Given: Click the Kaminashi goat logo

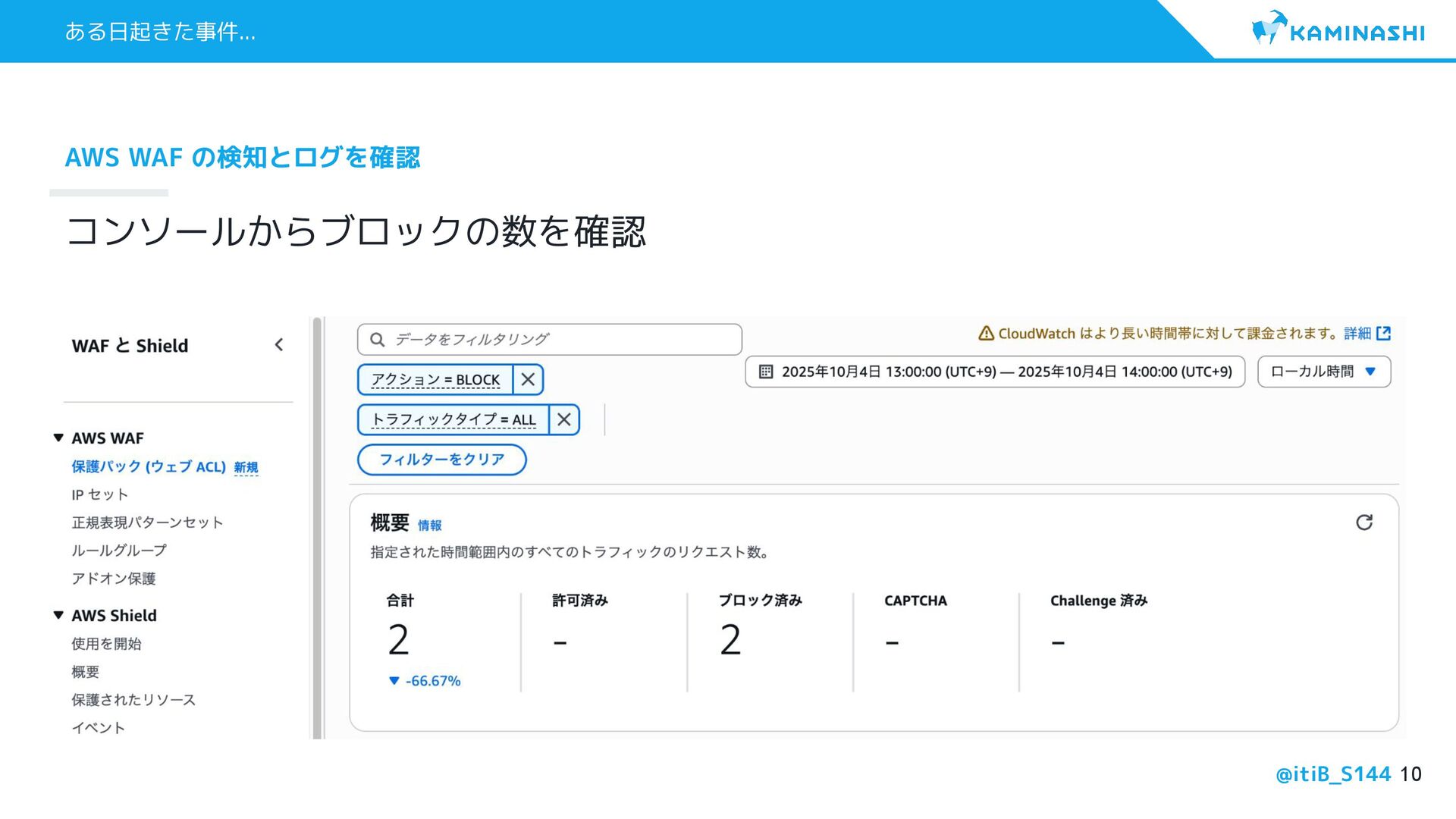Looking at the screenshot, I should [x=1268, y=29].
